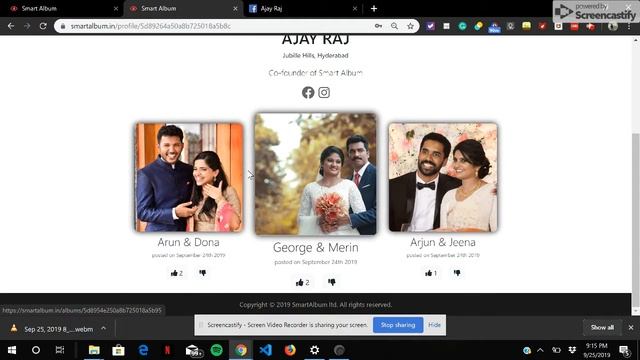Open a new browser tab
Viewport: 640px width, 360px height.
coord(374,9)
